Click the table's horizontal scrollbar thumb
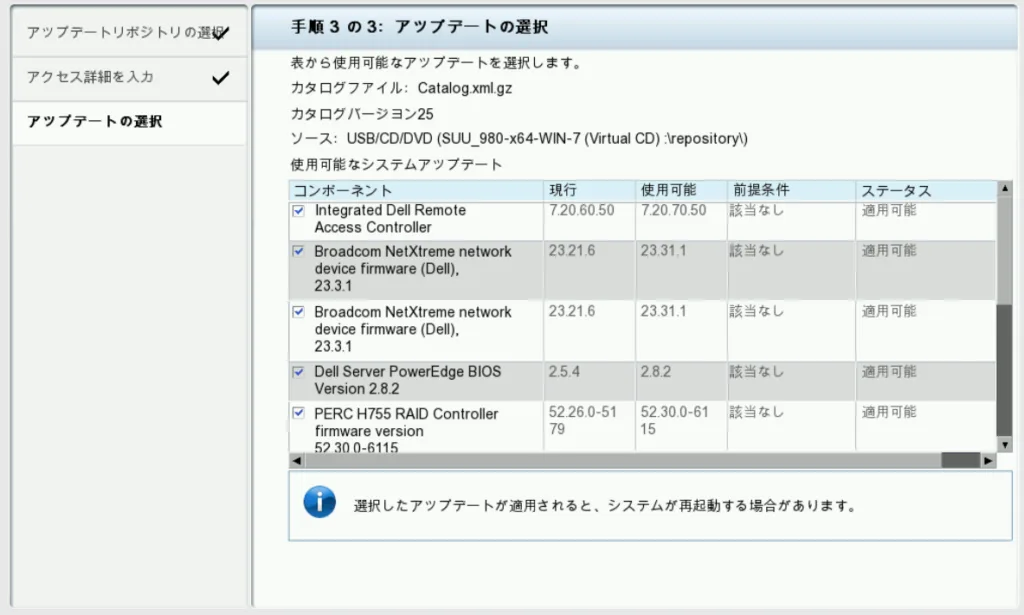The width and height of the screenshot is (1024, 615). pyautogui.click(x=960, y=461)
